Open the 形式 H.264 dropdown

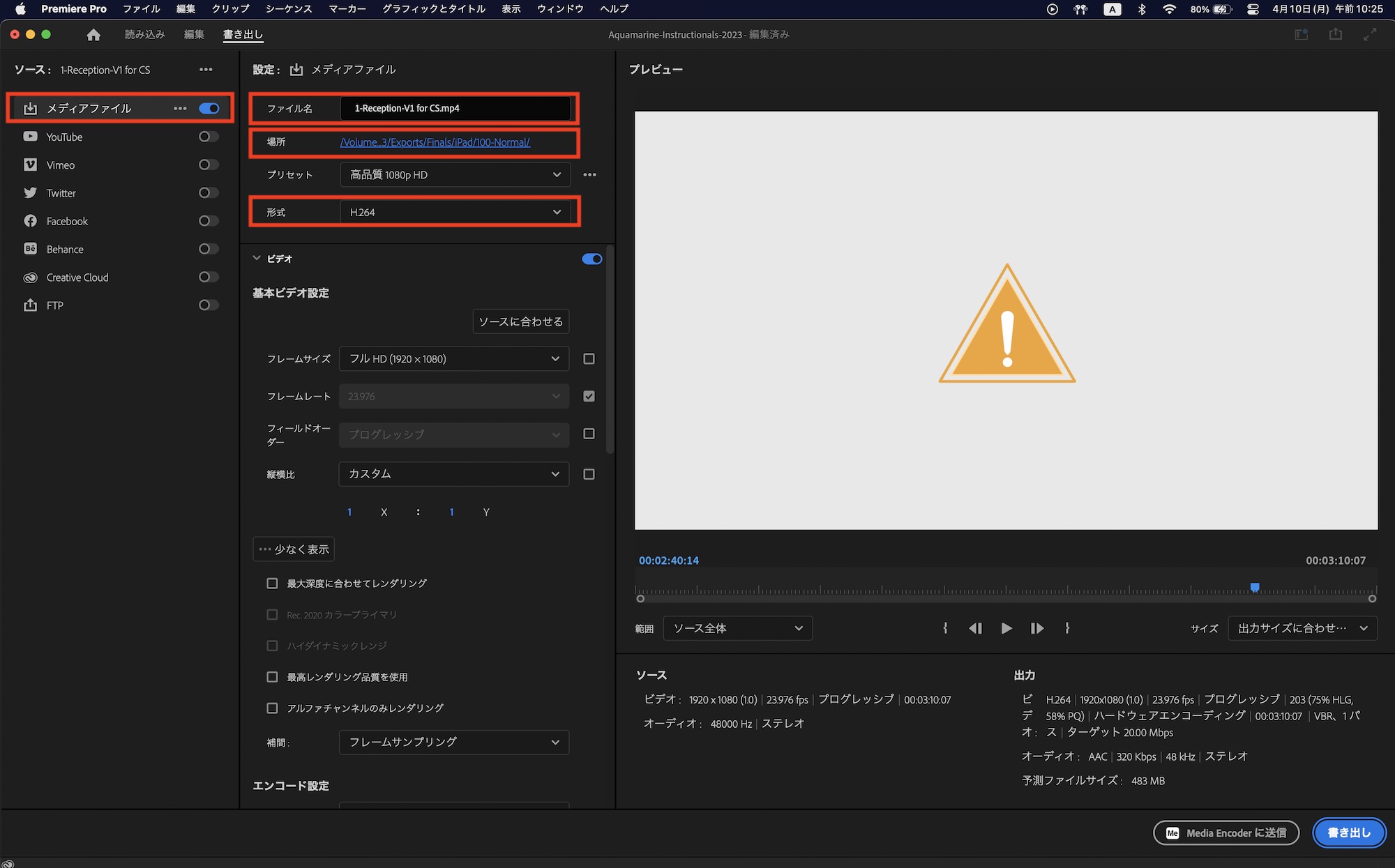455,212
